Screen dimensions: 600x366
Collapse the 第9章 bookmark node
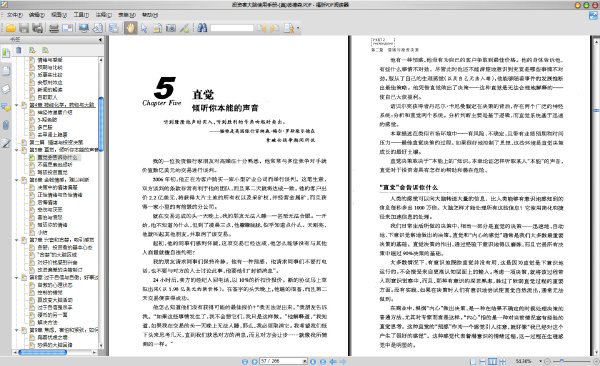(16, 330)
